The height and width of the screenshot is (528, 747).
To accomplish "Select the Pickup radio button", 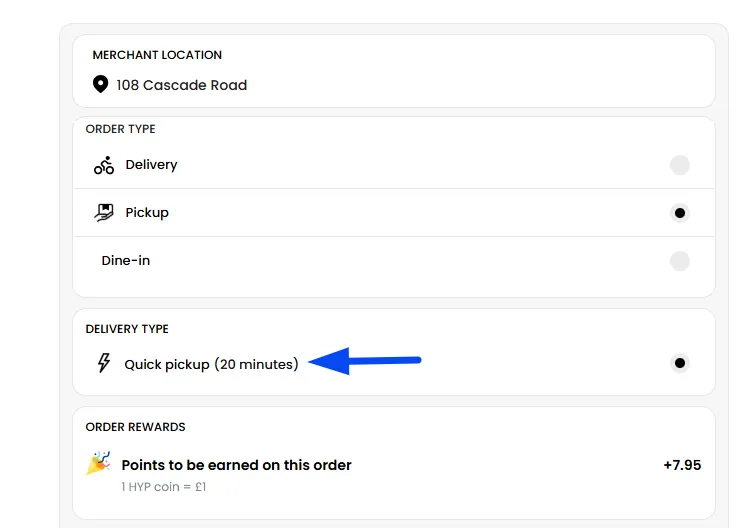I will (680, 213).
